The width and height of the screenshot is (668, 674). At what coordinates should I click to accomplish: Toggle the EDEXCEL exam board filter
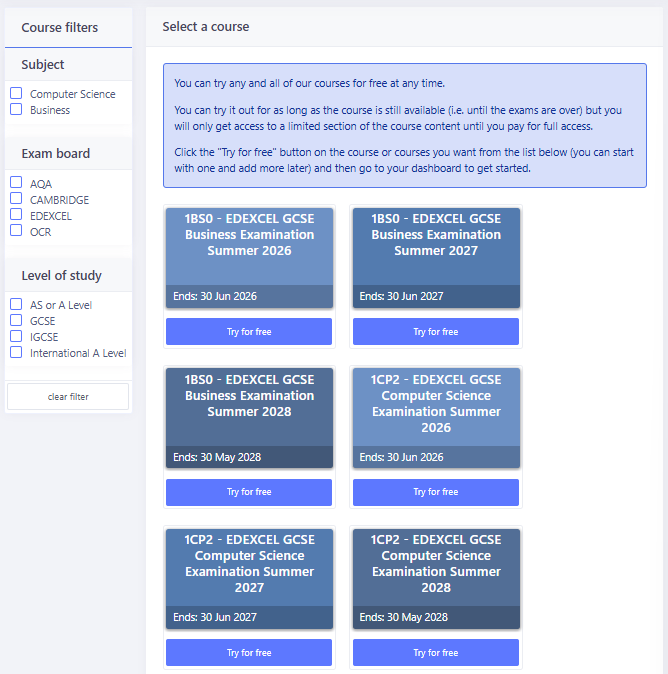tap(16, 215)
